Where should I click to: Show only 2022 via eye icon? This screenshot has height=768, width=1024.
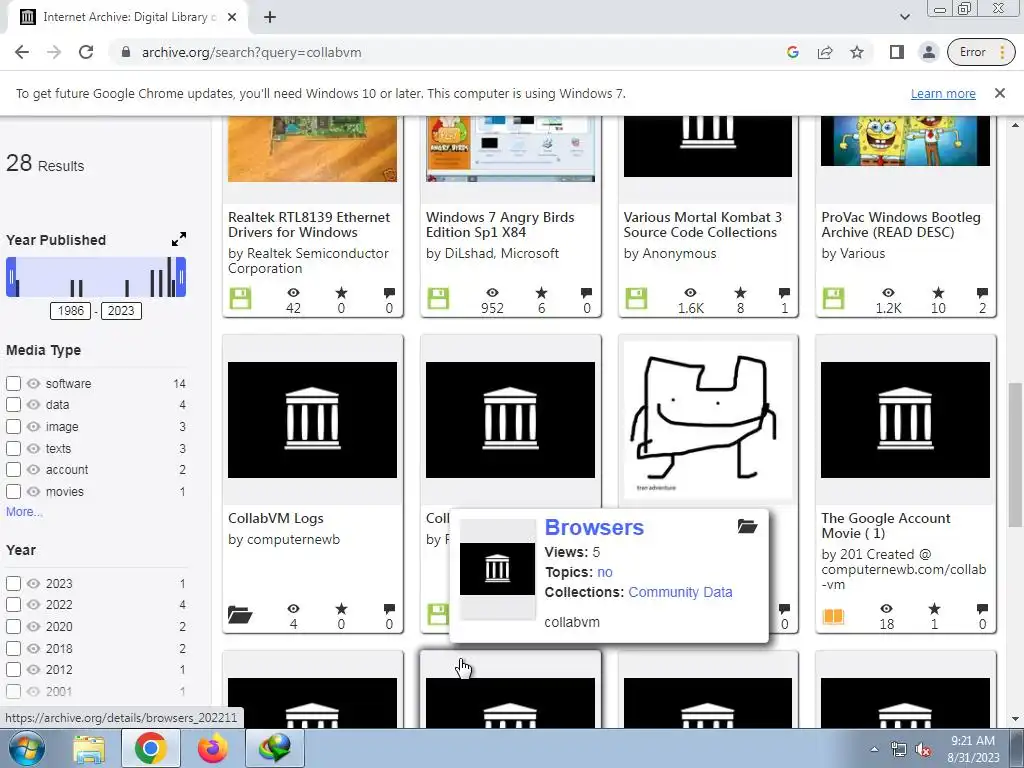(33, 605)
